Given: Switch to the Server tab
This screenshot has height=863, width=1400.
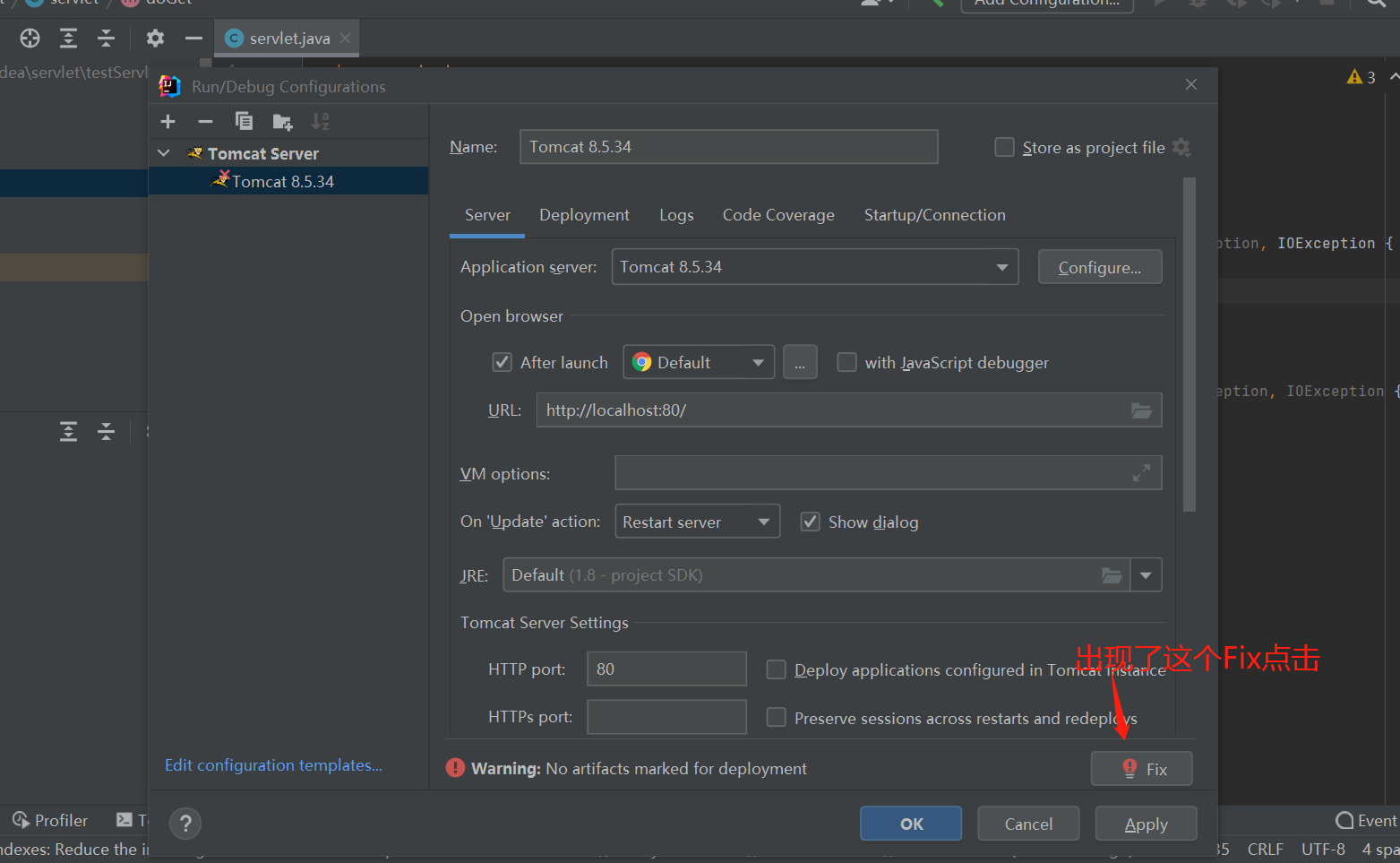Looking at the screenshot, I should 487,215.
